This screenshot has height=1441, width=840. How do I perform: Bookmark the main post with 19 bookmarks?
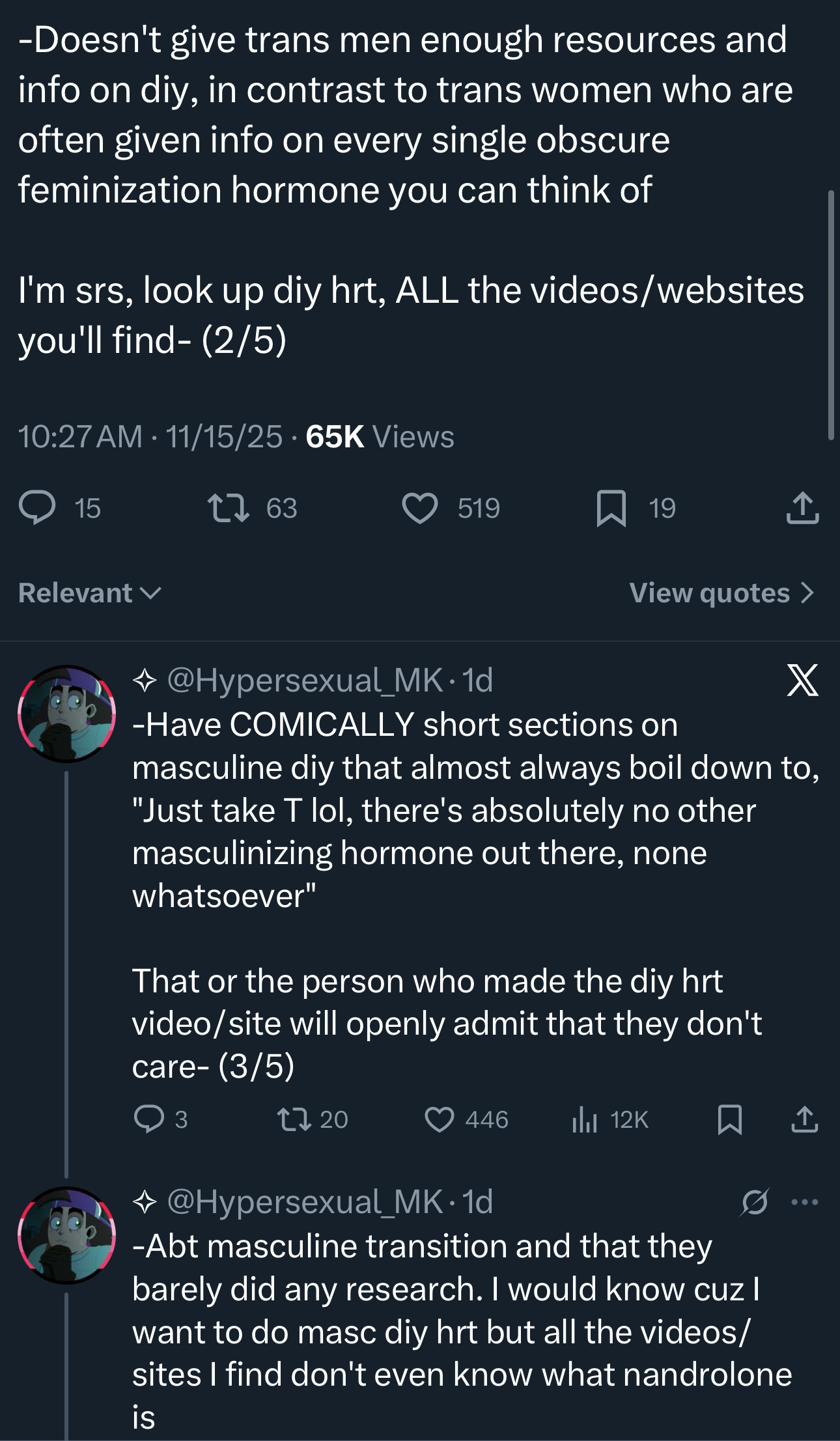point(611,508)
